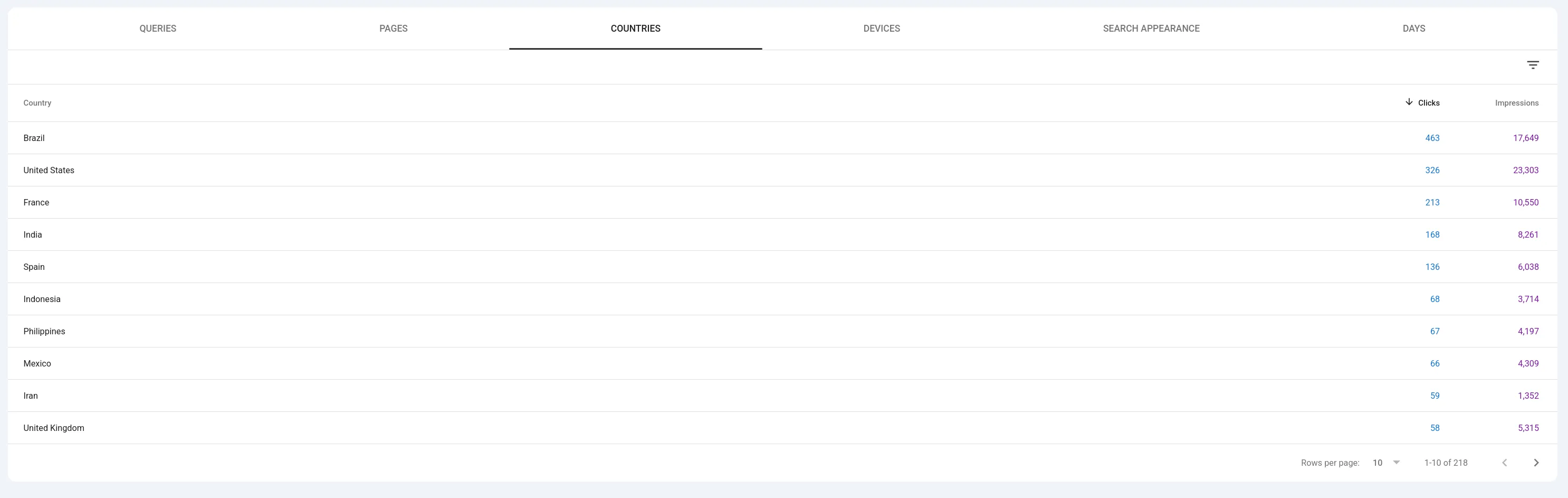Viewport: 1568px width, 498px height.
Task: Open the rows per page dropdown
Action: click(x=1387, y=463)
